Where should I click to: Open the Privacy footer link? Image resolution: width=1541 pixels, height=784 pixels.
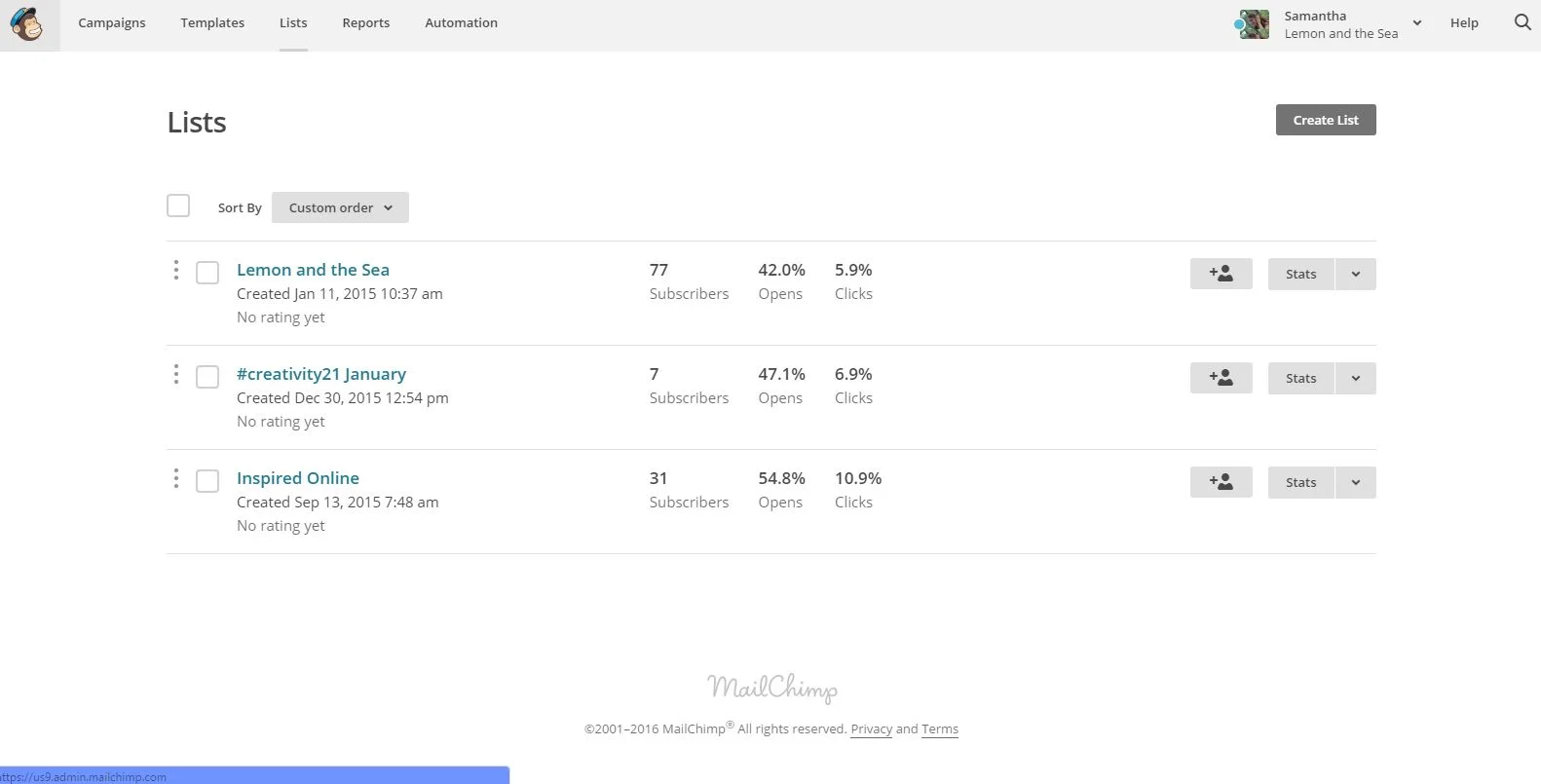871,728
